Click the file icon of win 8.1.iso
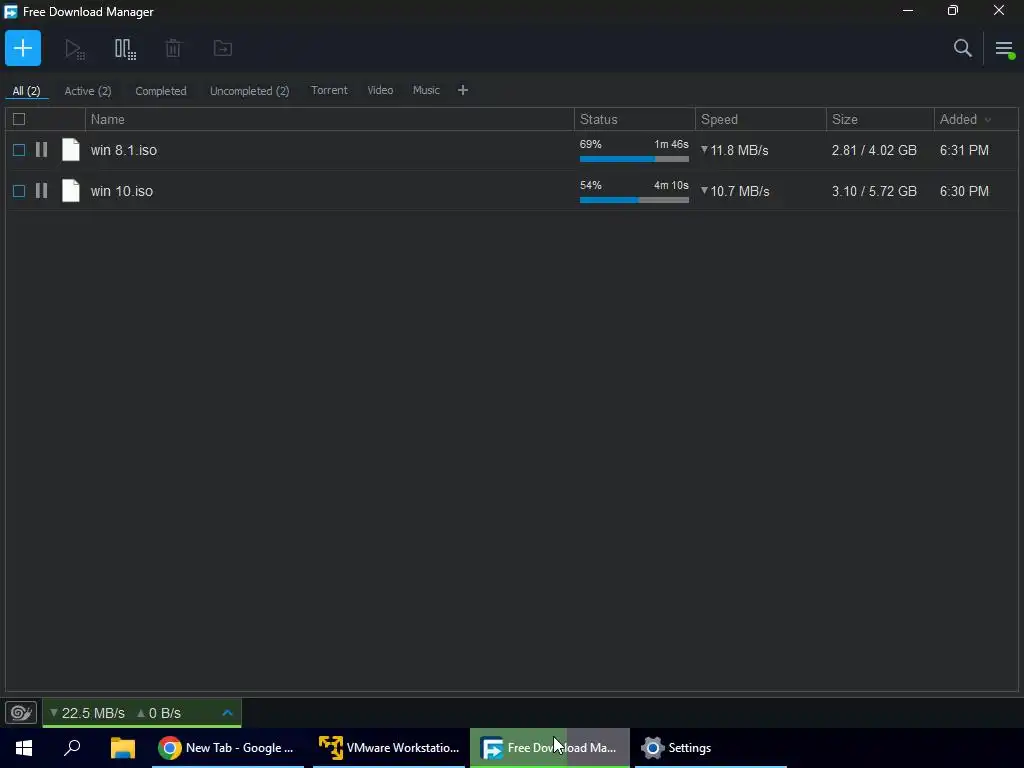The image size is (1024, 768). (x=71, y=150)
